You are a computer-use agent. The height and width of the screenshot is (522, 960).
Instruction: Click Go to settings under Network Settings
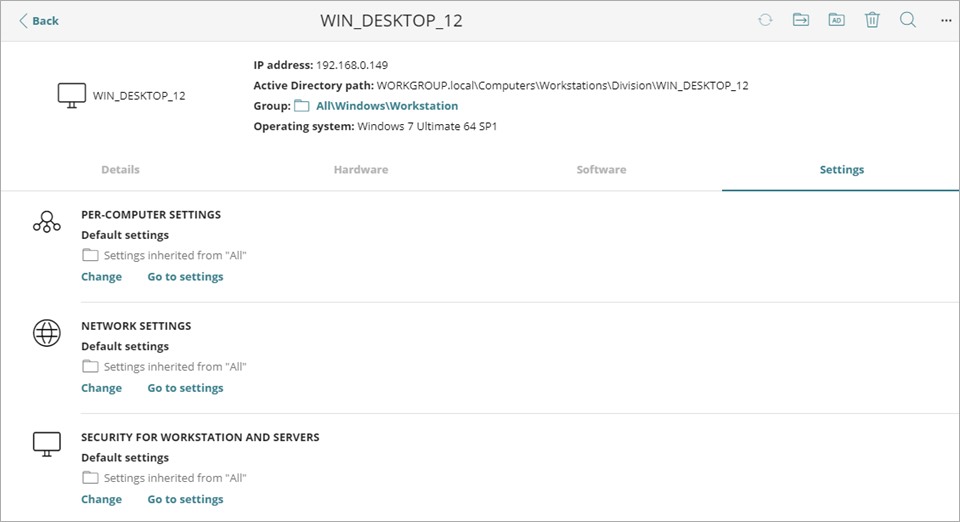185,388
